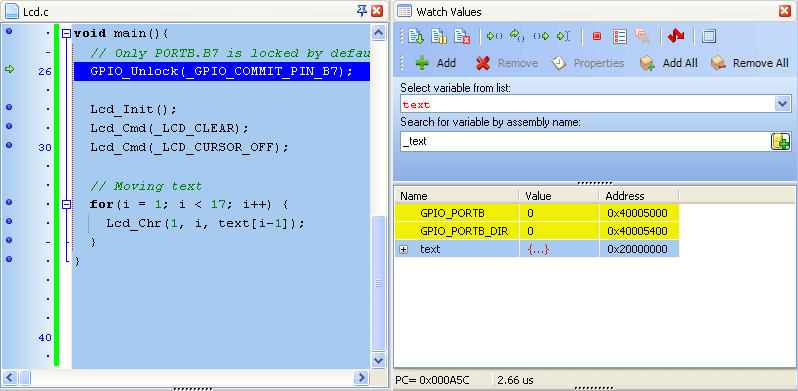This screenshot has width=798, height=391.
Task: Toggle breakpoint on the Lcd_Init() line
Action: click(x=9, y=107)
